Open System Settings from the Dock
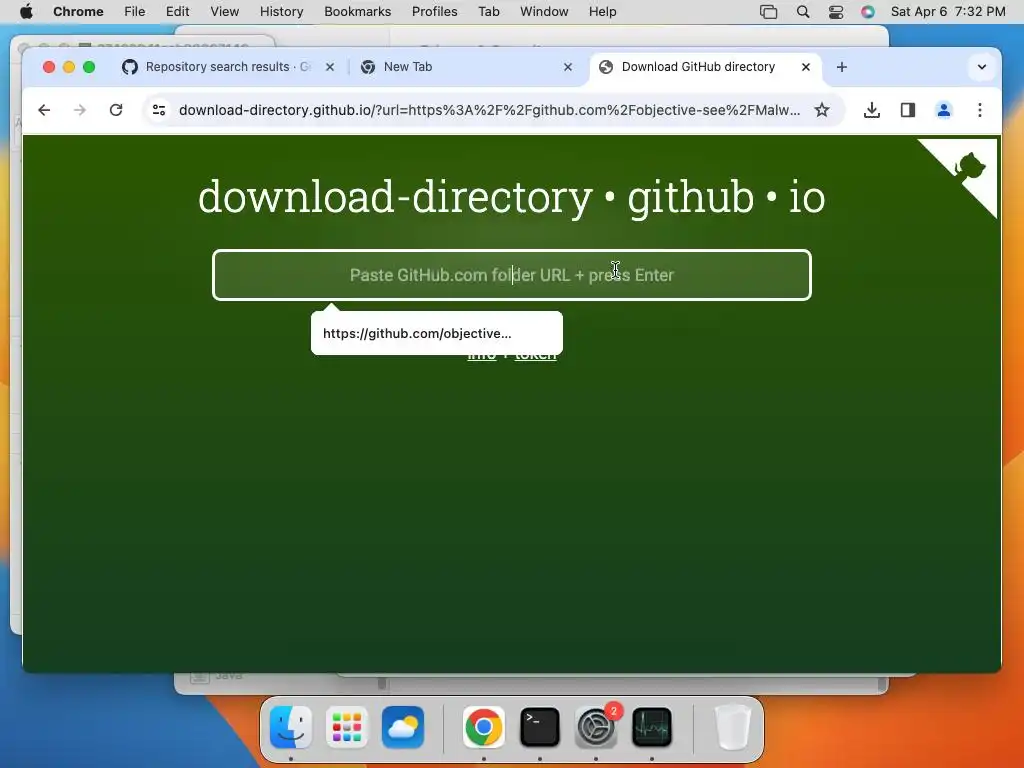1024x768 pixels. tap(596, 727)
